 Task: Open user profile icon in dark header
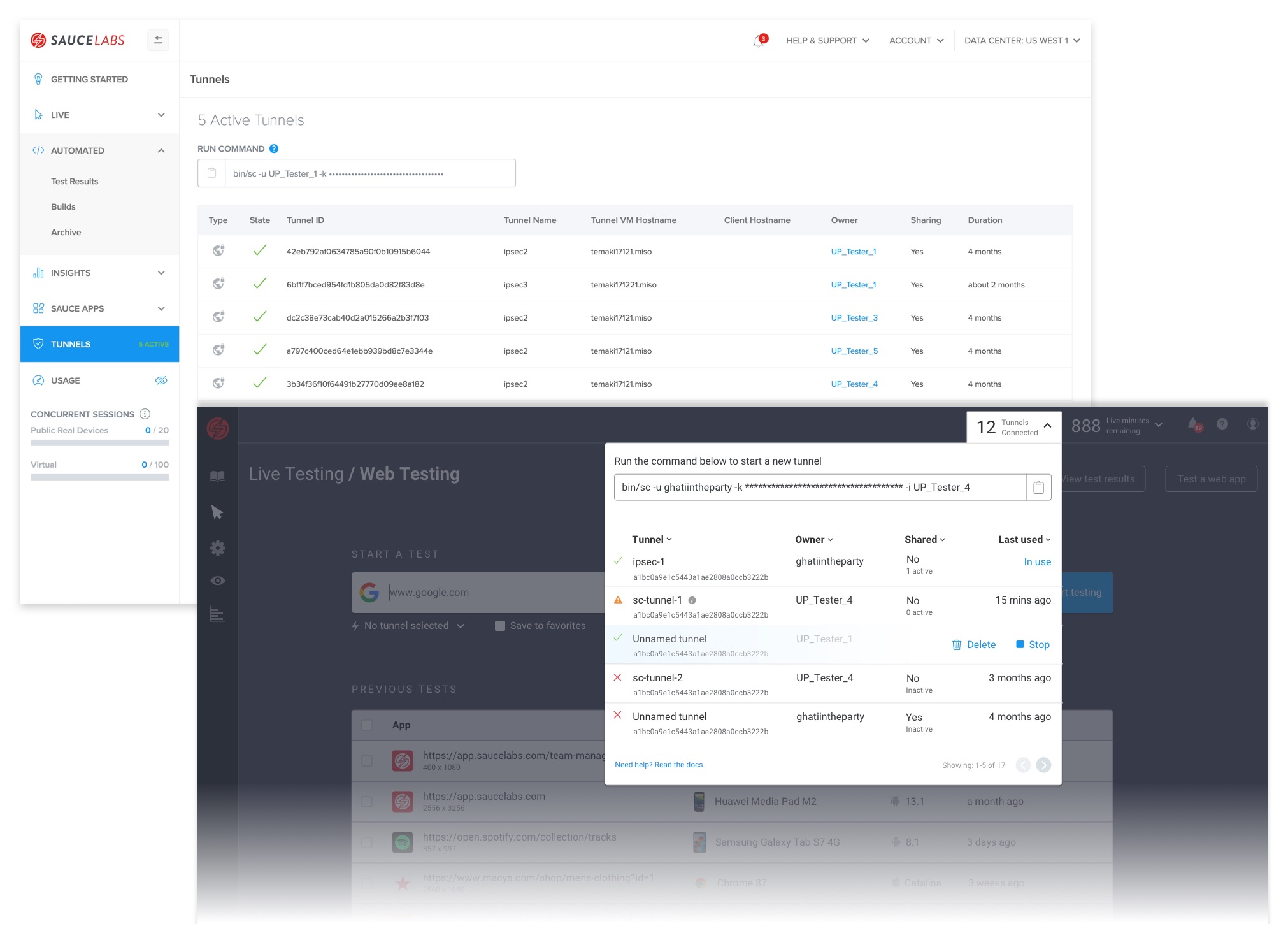coord(1253,424)
